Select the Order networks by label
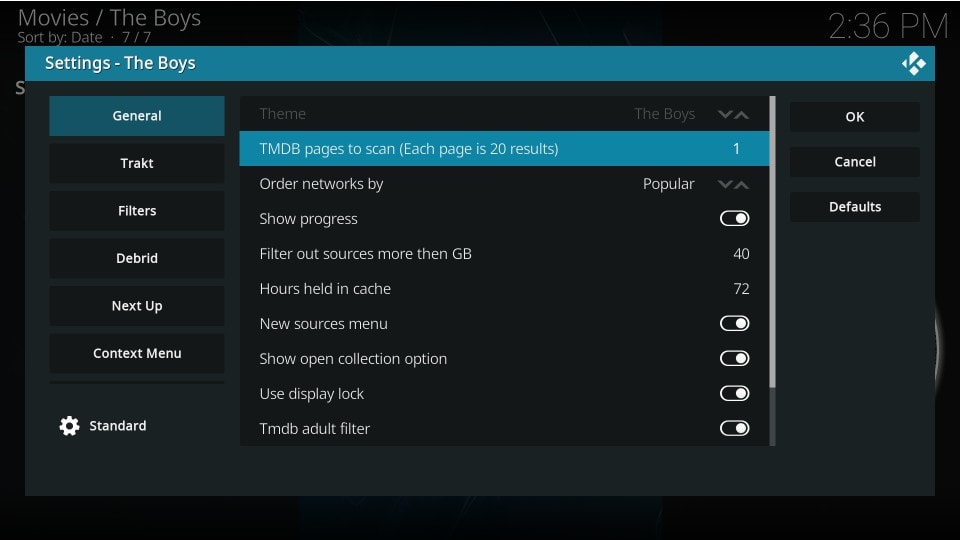The width and height of the screenshot is (960, 540). [x=321, y=184]
